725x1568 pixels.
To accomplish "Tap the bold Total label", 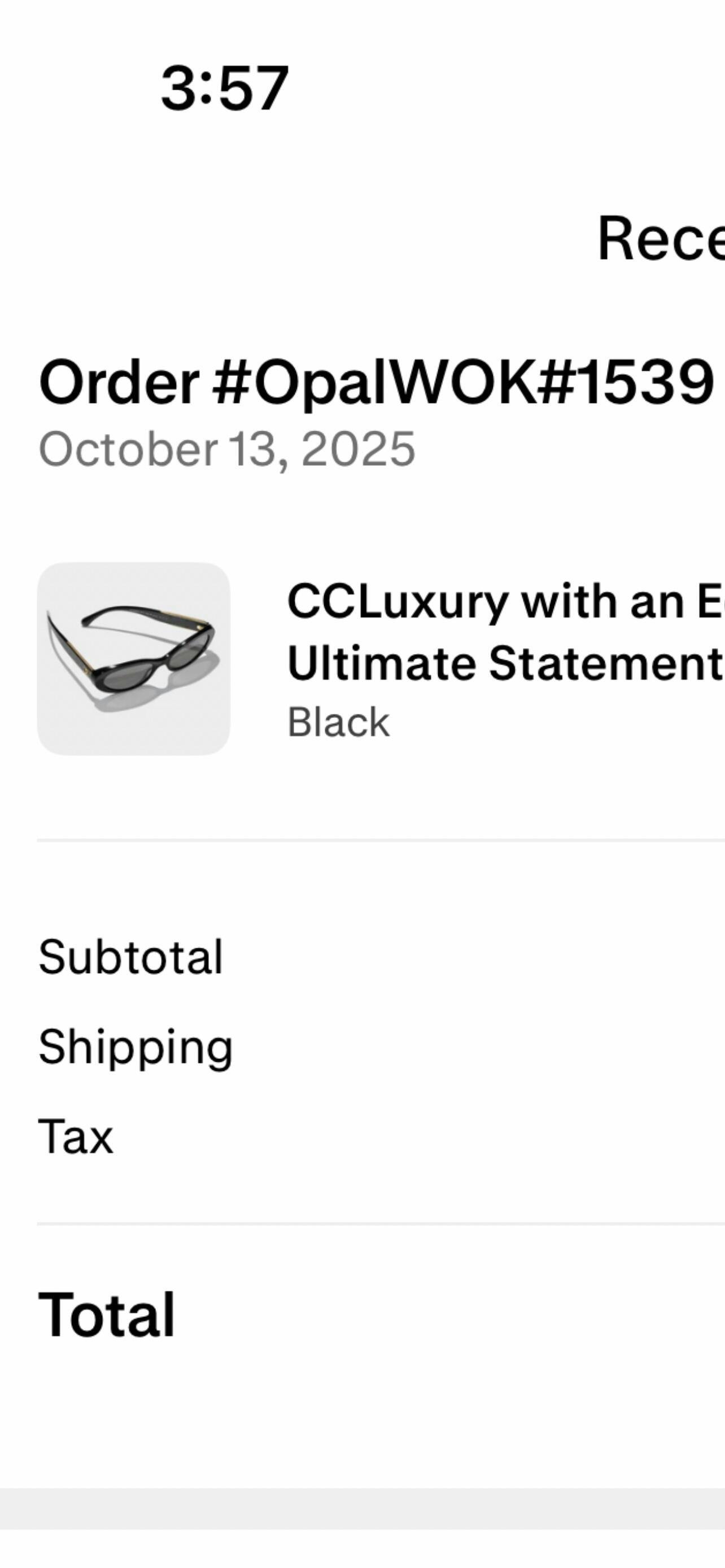I will point(107,1315).
